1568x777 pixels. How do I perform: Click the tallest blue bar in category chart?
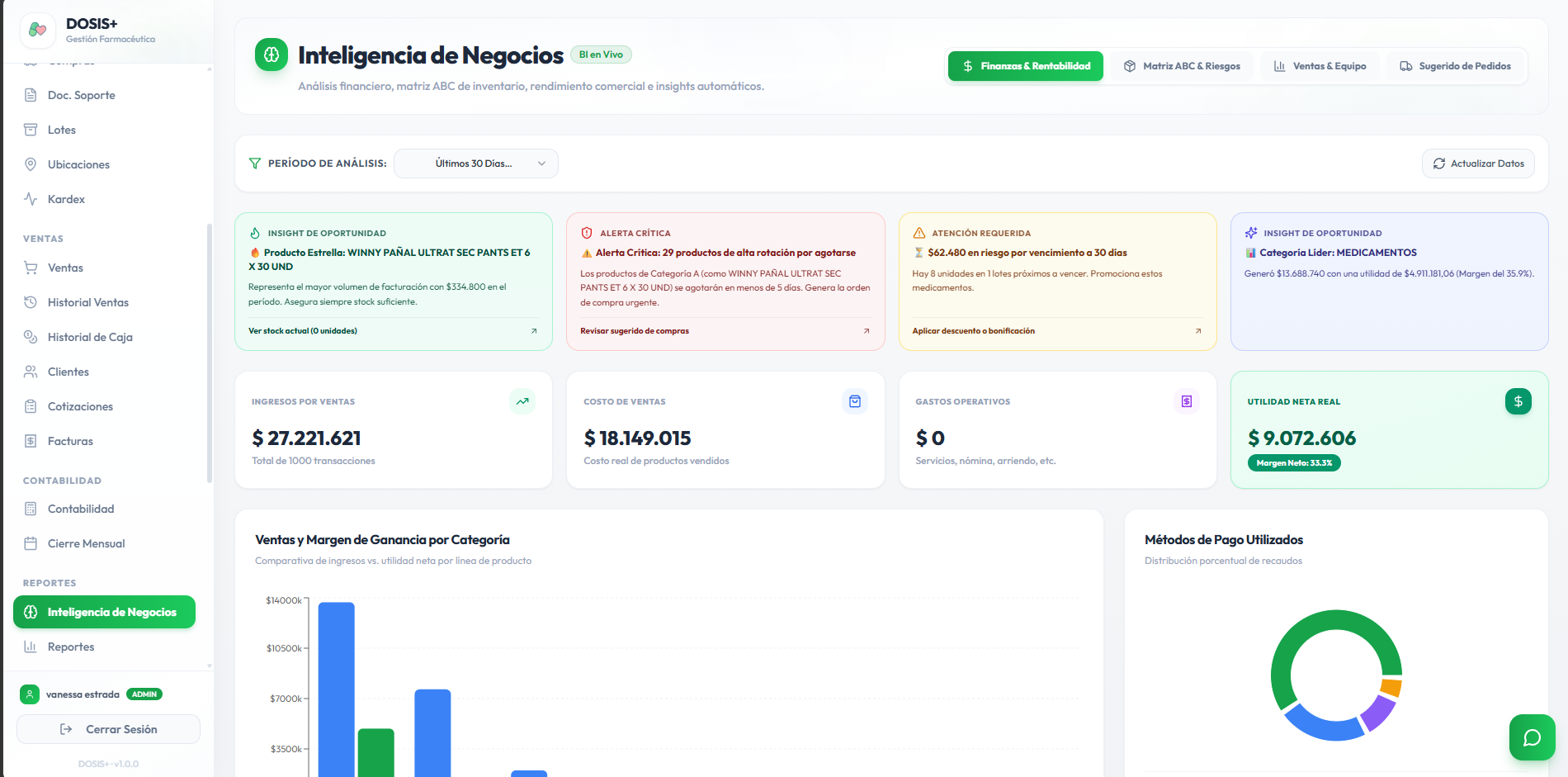[x=337, y=689]
